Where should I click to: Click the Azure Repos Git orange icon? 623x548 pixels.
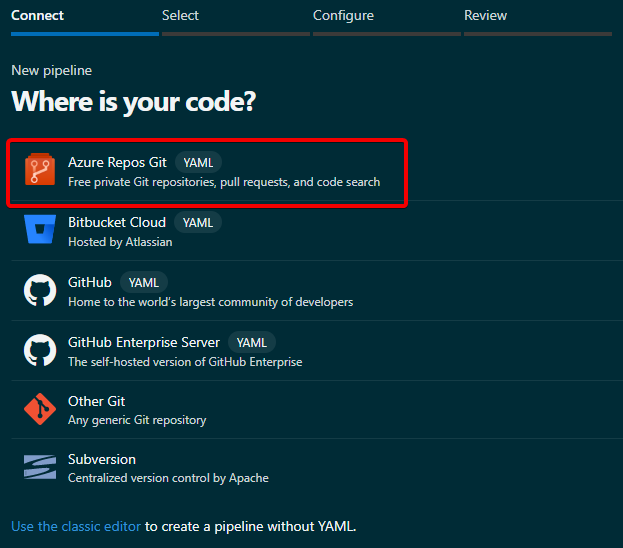40,171
